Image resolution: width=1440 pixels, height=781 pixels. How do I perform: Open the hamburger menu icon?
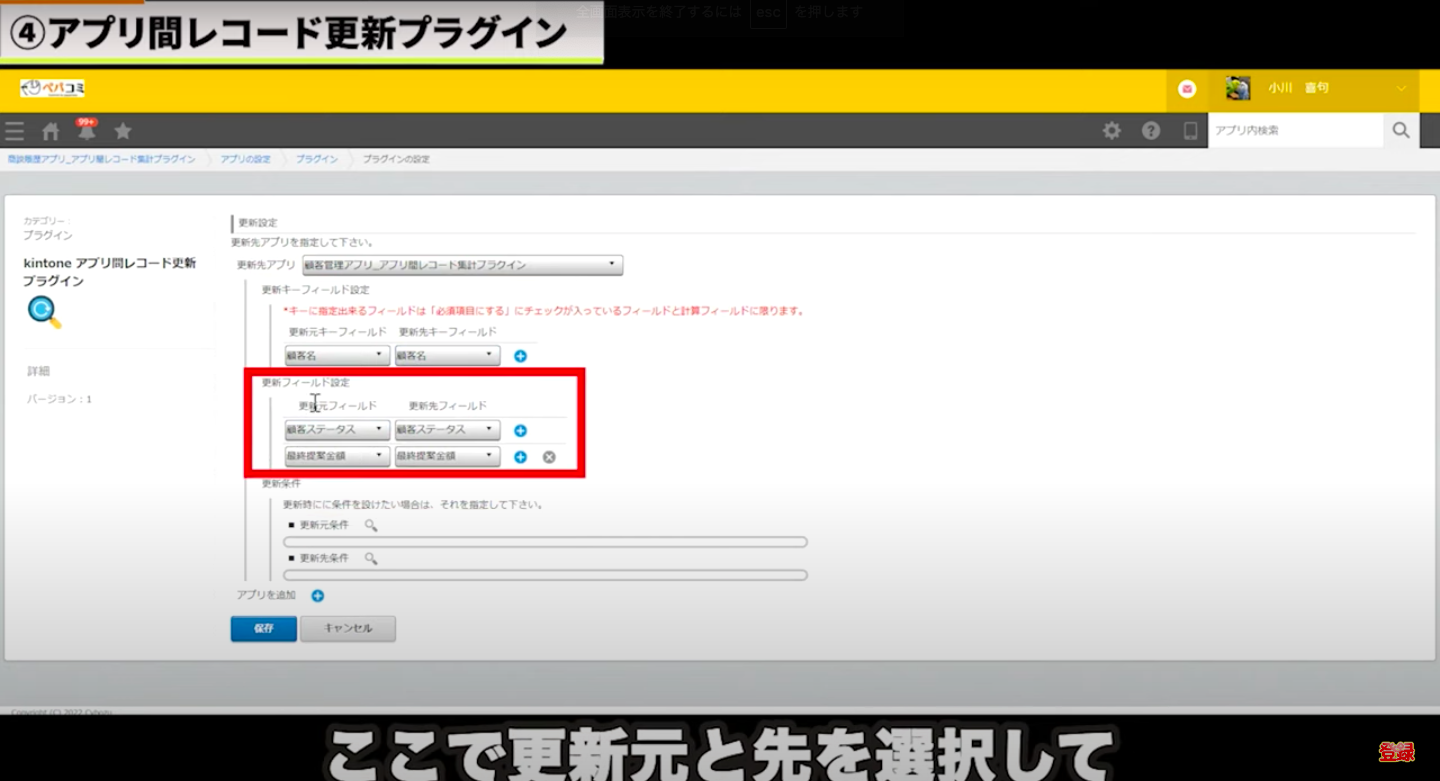(x=14, y=131)
